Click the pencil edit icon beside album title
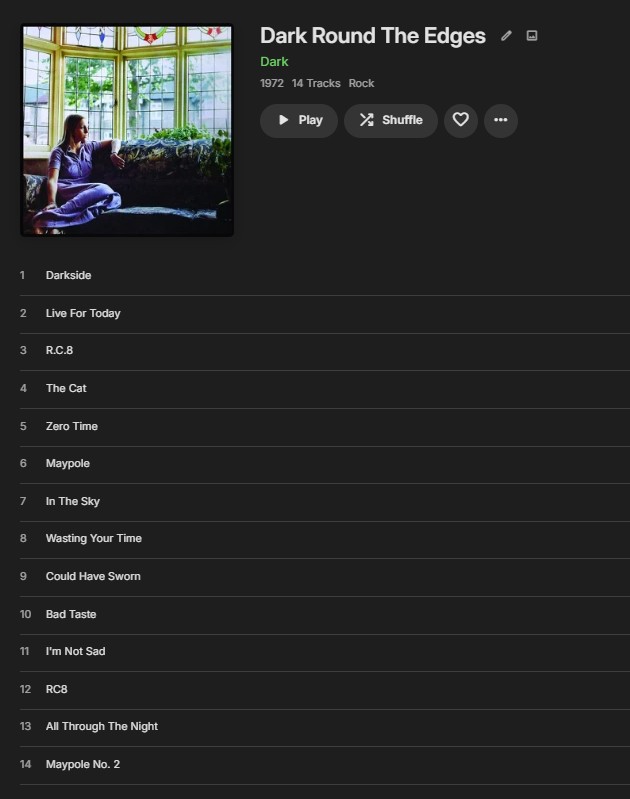Viewport: 630px width, 799px height. coord(506,36)
